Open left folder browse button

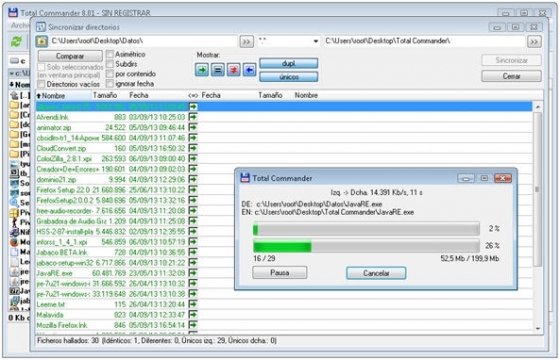click(246, 42)
